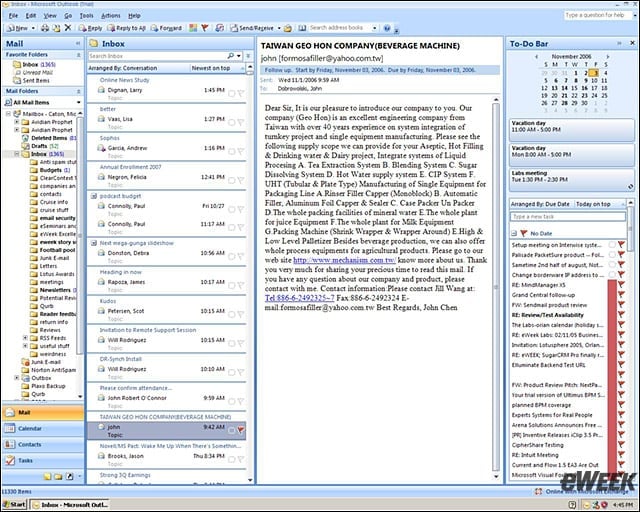Open the Actions menu
Image resolution: width=640 pixels, height=512 pixels.
[110, 16]
